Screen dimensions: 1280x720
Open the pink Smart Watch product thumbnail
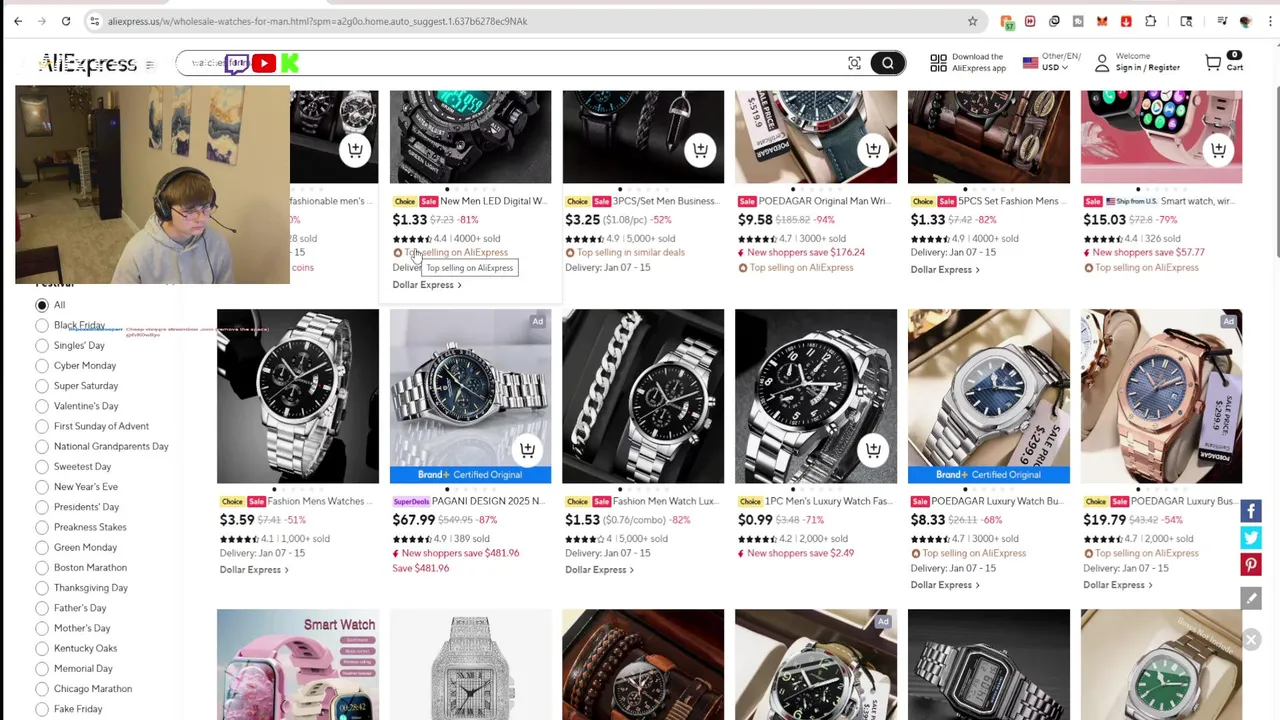(x=298, y=664)
